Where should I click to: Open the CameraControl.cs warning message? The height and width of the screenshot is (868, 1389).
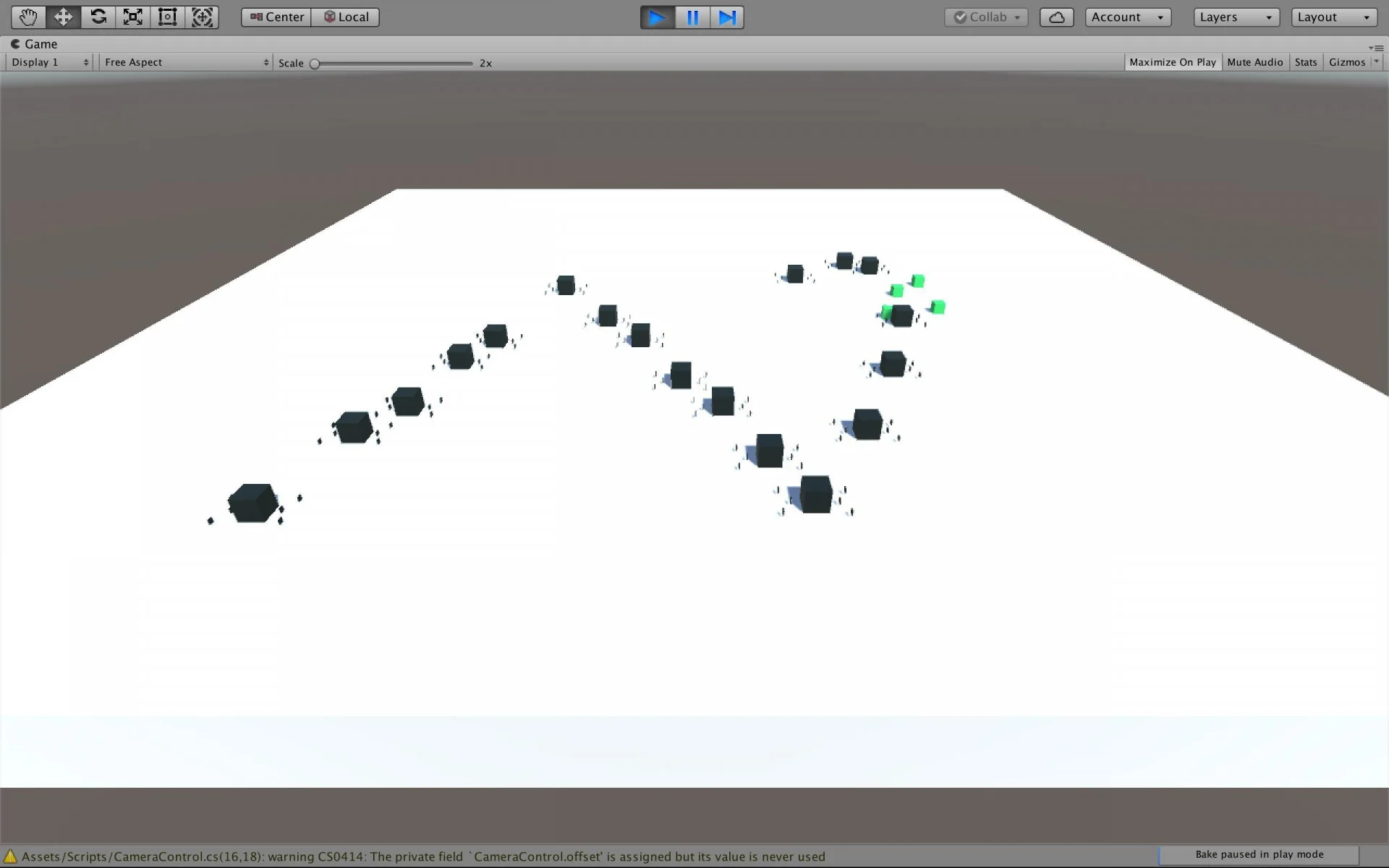[423, 856]
